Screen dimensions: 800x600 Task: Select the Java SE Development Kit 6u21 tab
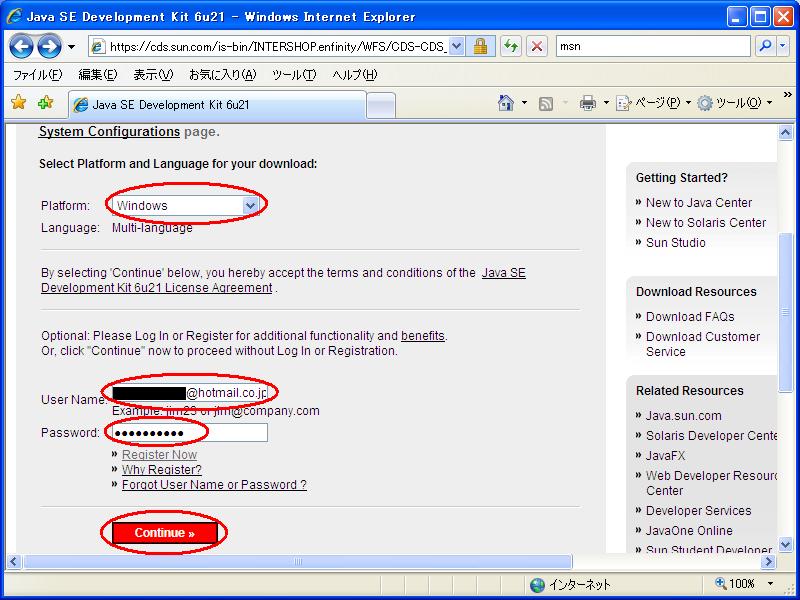click(217, 105)
